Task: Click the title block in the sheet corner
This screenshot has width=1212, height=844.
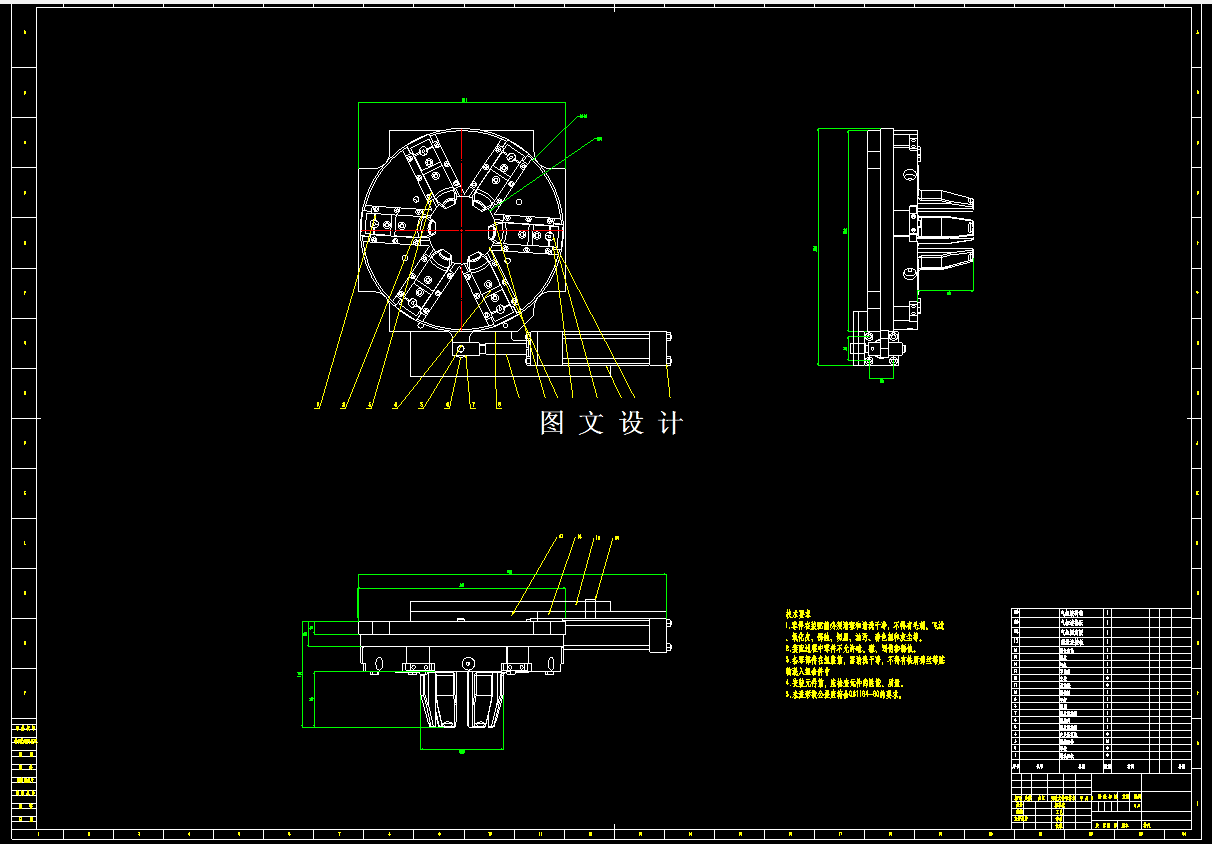Action: (1100, 801)
